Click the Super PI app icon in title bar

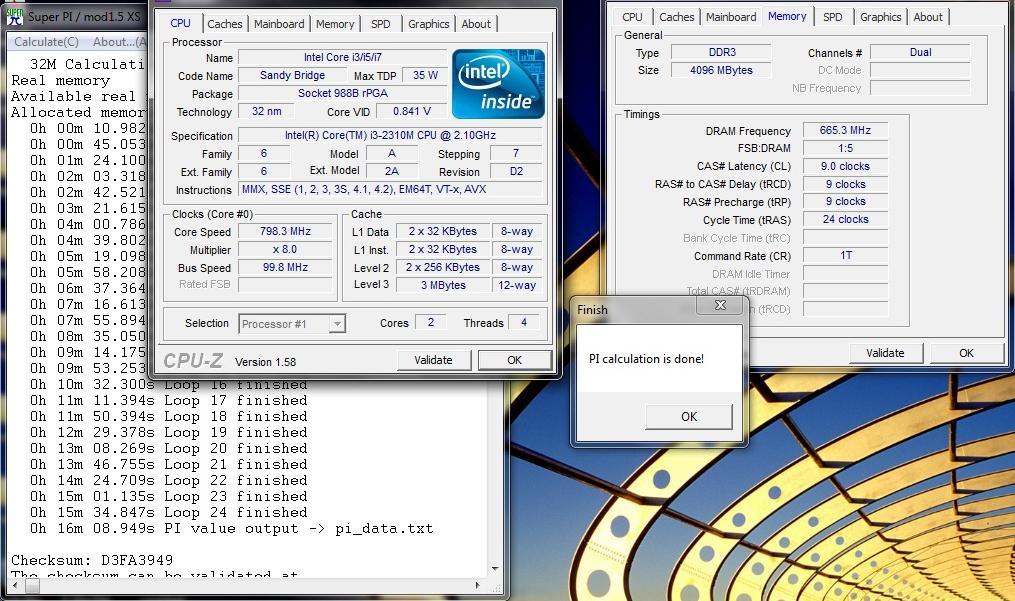point(14,16)
